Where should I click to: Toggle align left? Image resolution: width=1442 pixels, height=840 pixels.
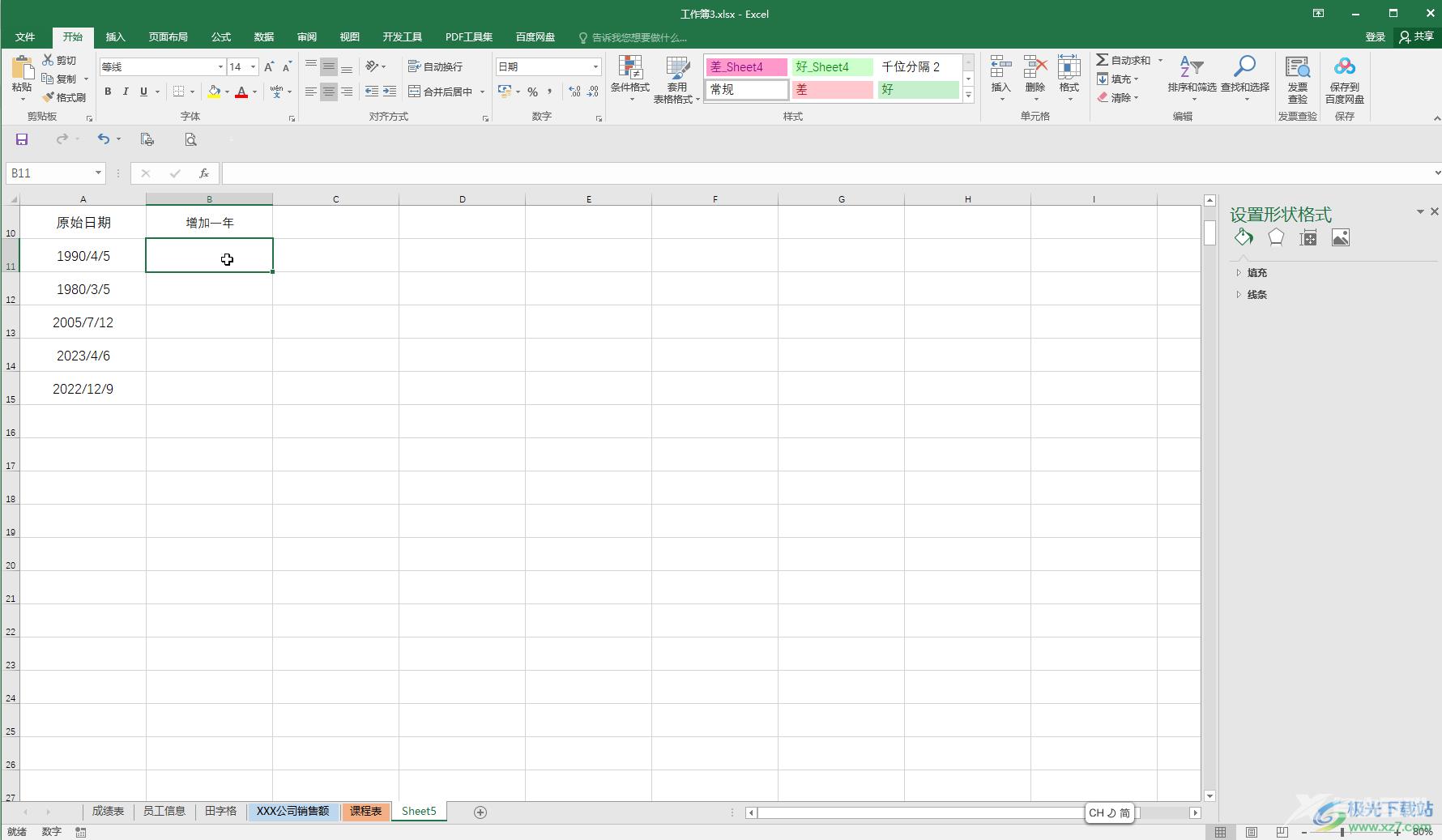pos(311,92)
